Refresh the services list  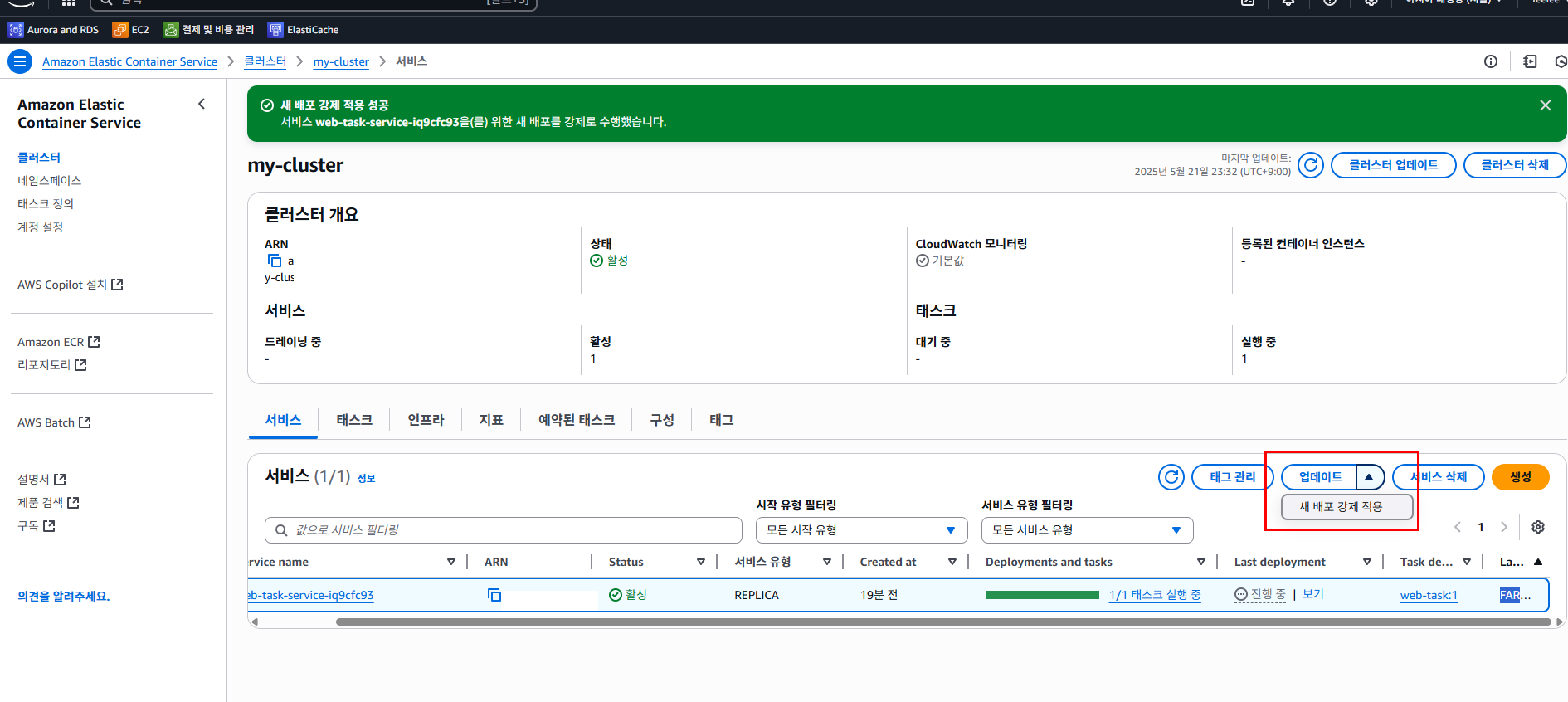pyautogui.click(x=1171, y=477)
